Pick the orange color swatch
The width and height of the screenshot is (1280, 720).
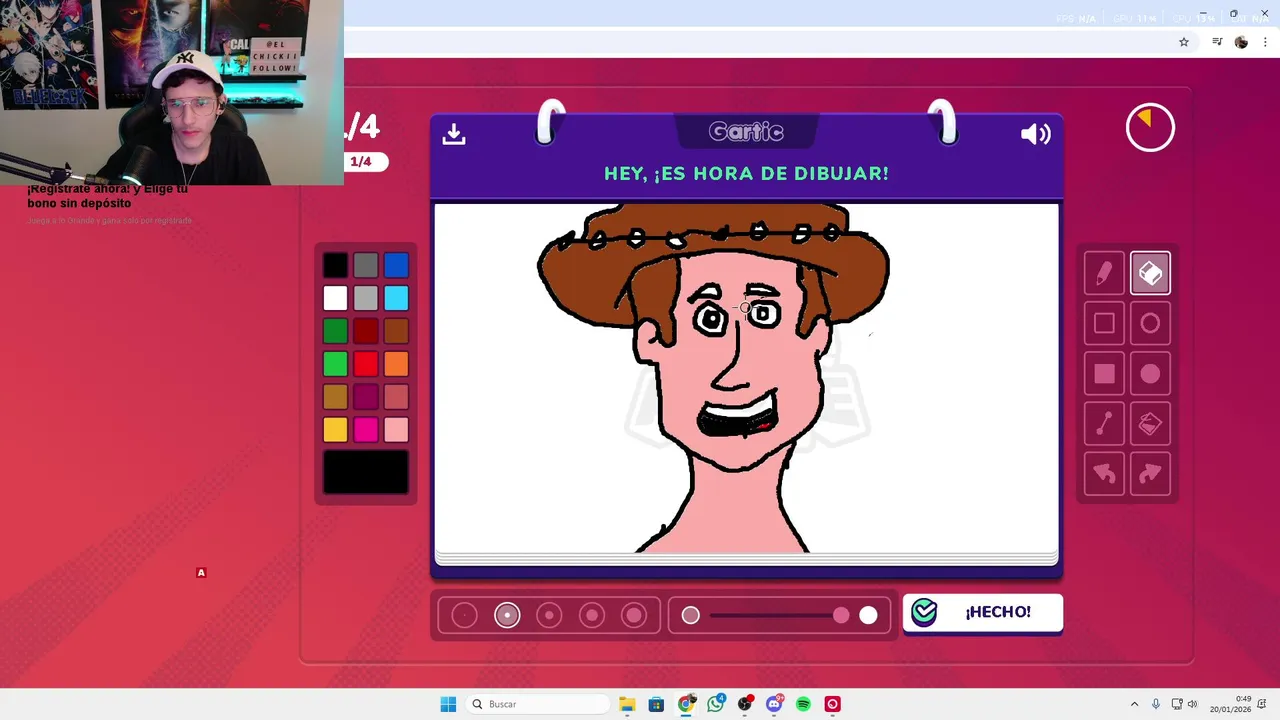tap(396, 364)
